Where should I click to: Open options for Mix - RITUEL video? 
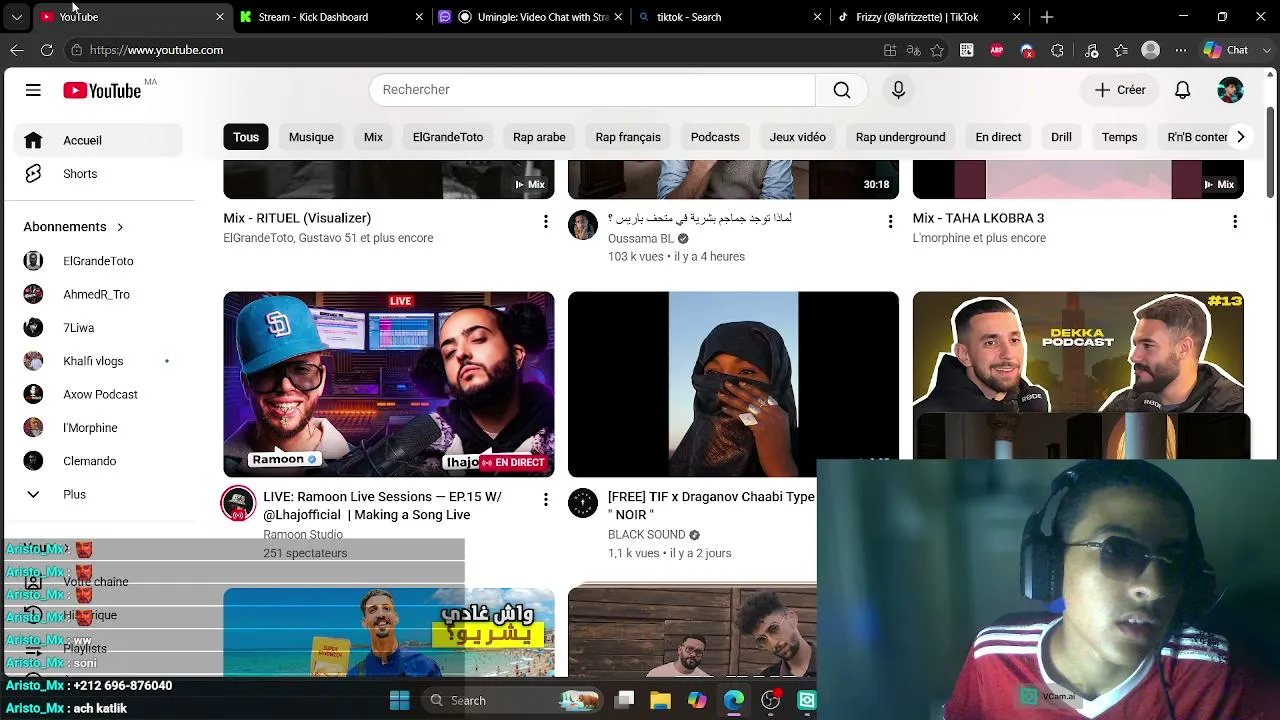tap(545, 221)
